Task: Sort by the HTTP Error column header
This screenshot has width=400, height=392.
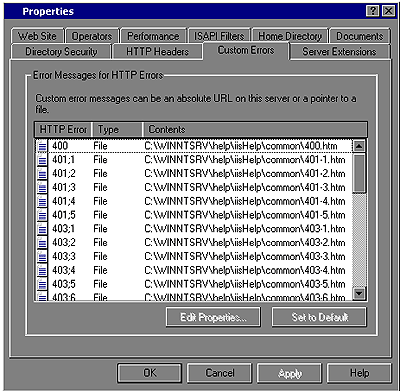Action: [x=63, y=129]
